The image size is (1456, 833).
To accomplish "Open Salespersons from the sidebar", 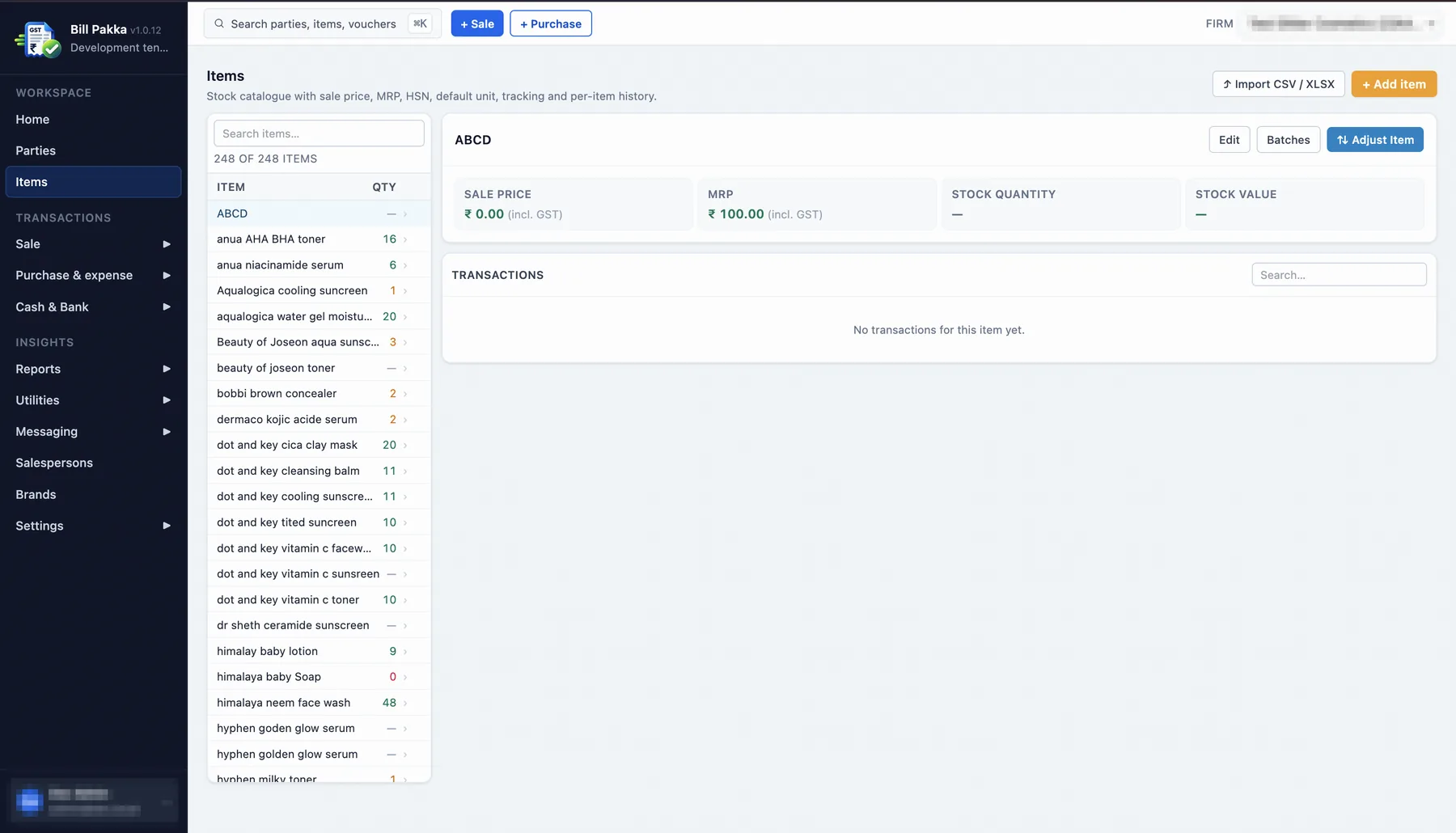I will click(x=93, y=463).
